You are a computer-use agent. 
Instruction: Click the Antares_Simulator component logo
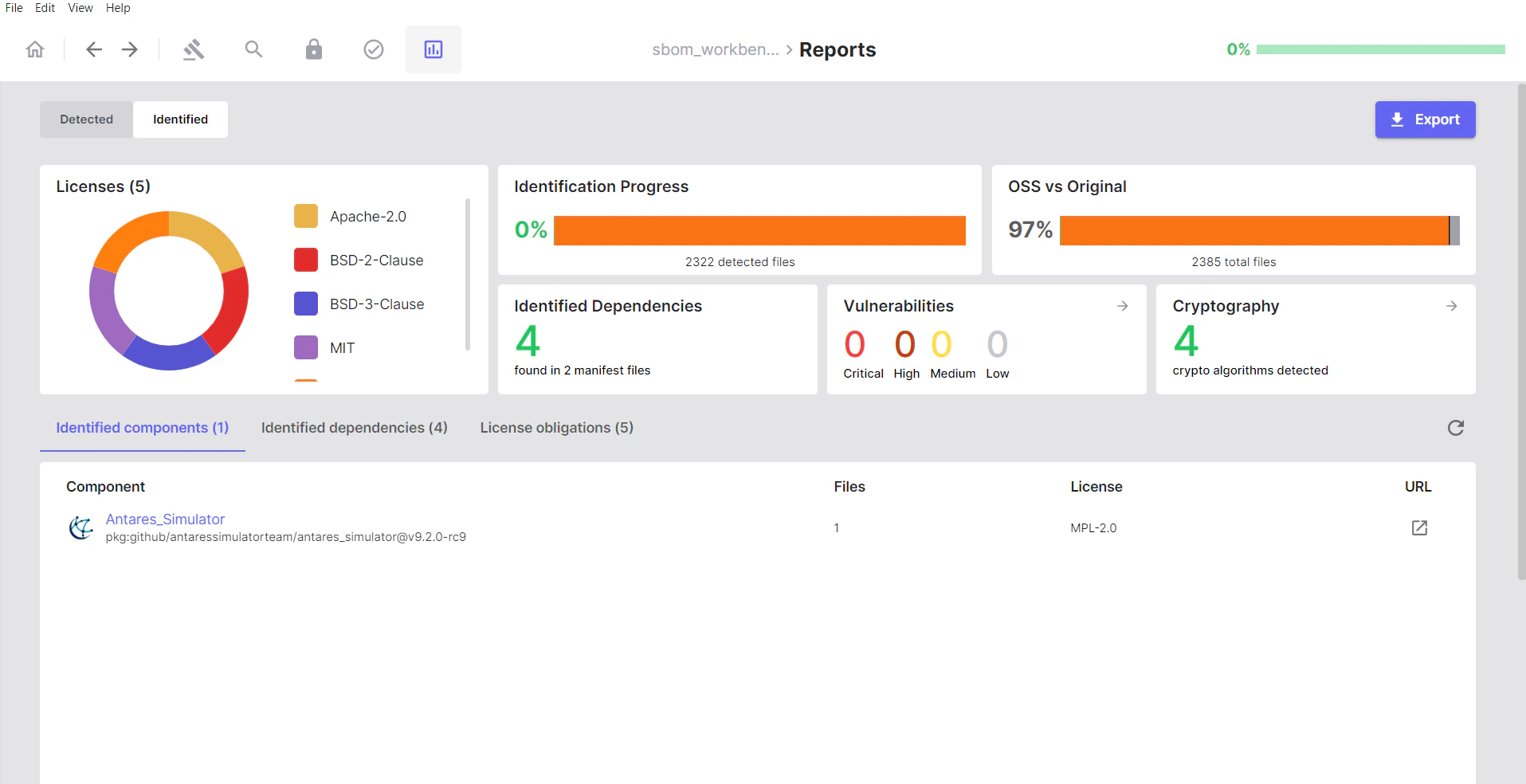coord(80,527)
